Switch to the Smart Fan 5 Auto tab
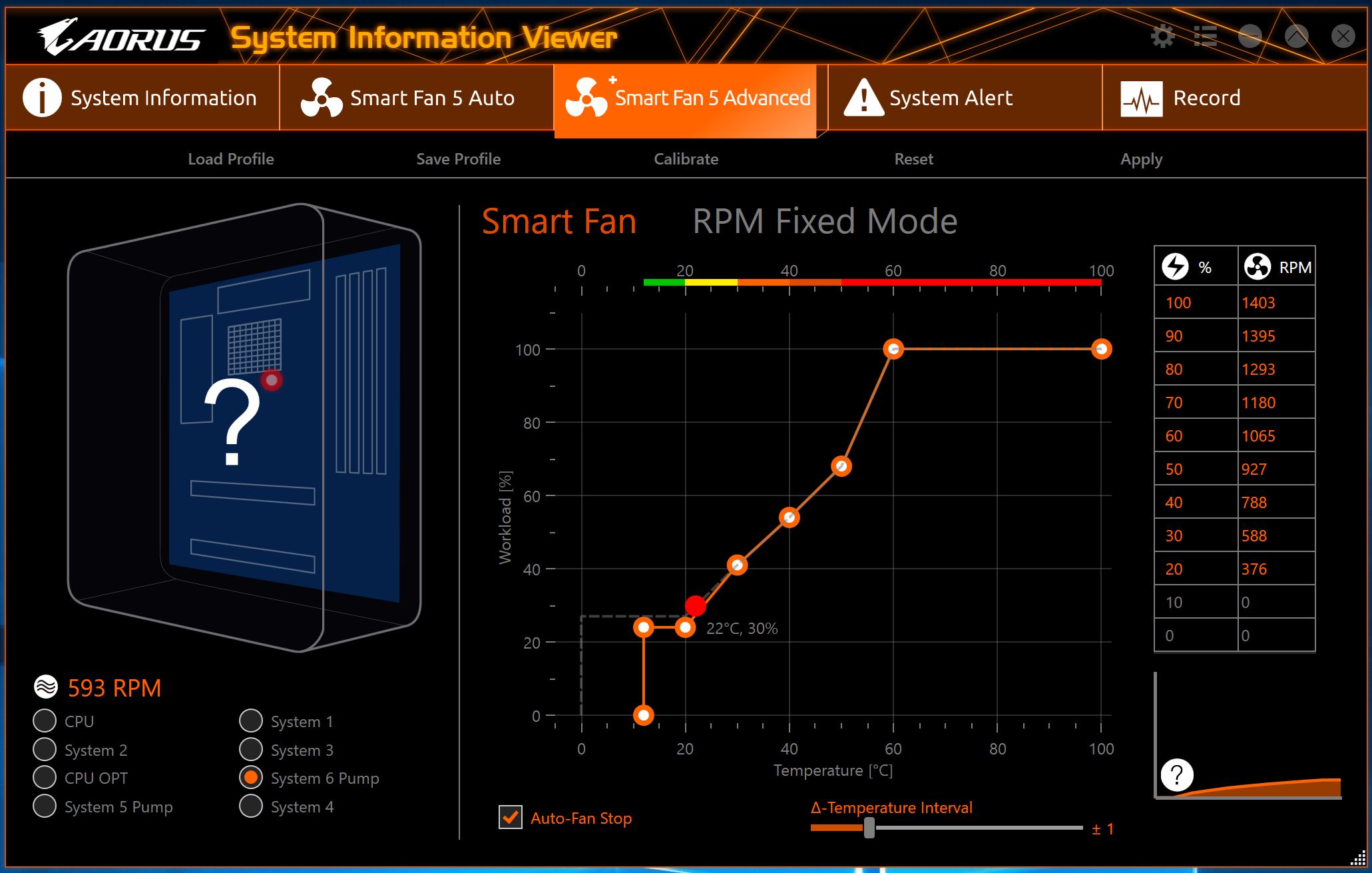Image resolution: width=1372 pixels, height=873 pixels. click(x=417, y=97)
